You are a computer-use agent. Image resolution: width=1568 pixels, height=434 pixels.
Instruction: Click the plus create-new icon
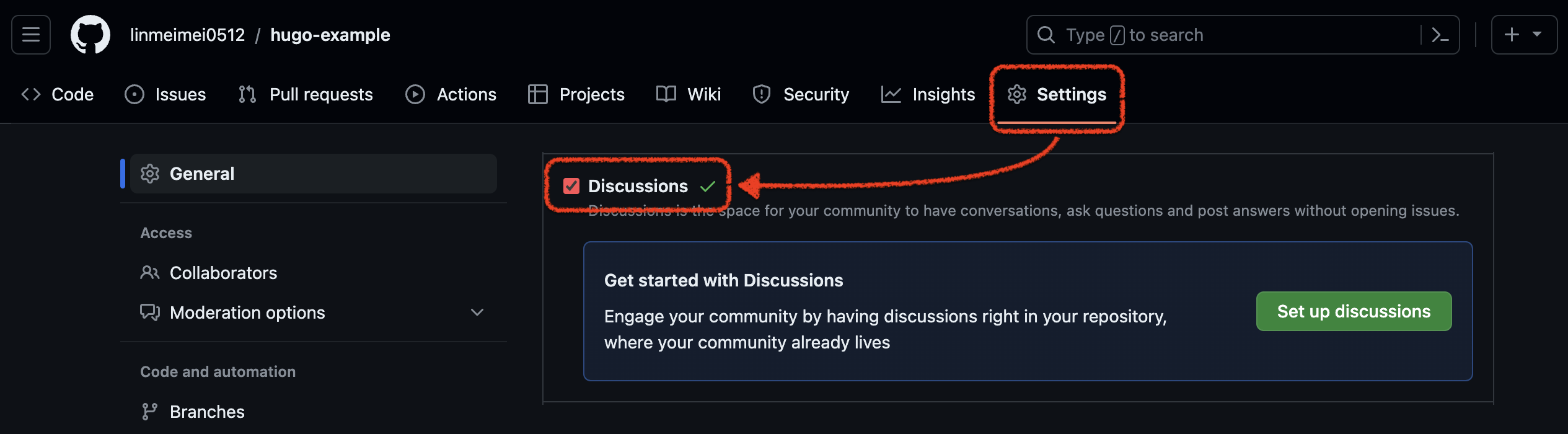[x=1512, y=35]
